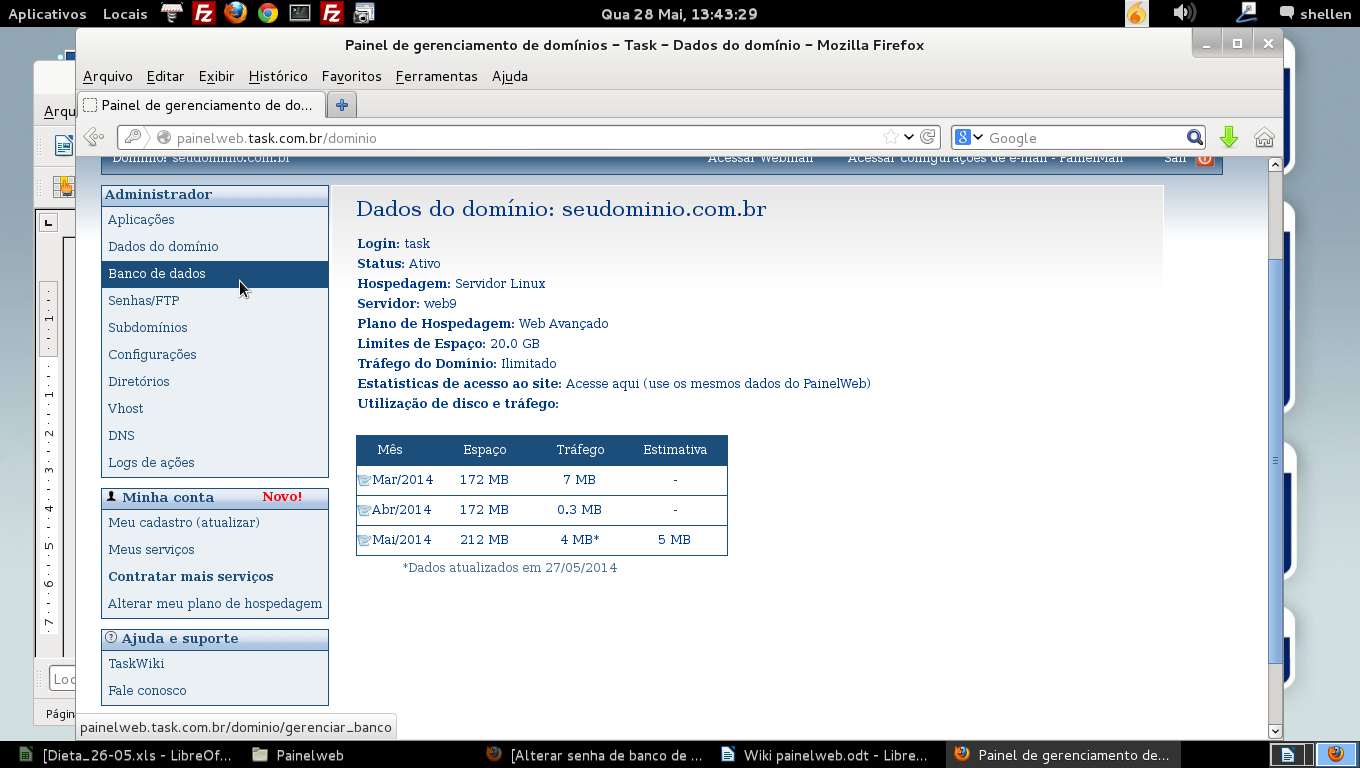Focus the Google search field
The image size is (1360, 768).
tap(1085, 137)
